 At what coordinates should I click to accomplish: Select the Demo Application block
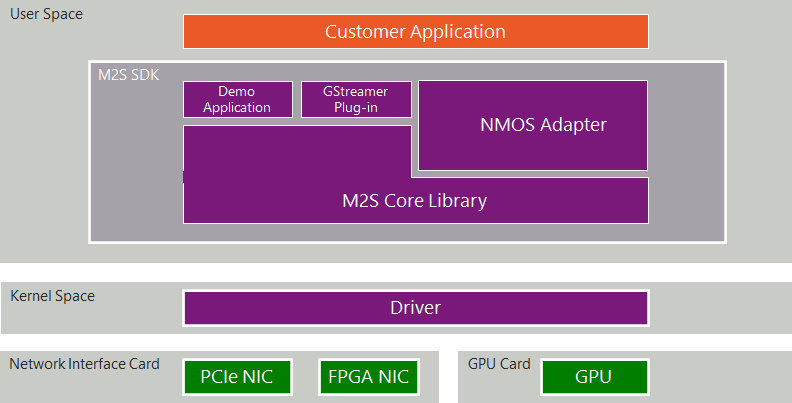coord(237,99)
